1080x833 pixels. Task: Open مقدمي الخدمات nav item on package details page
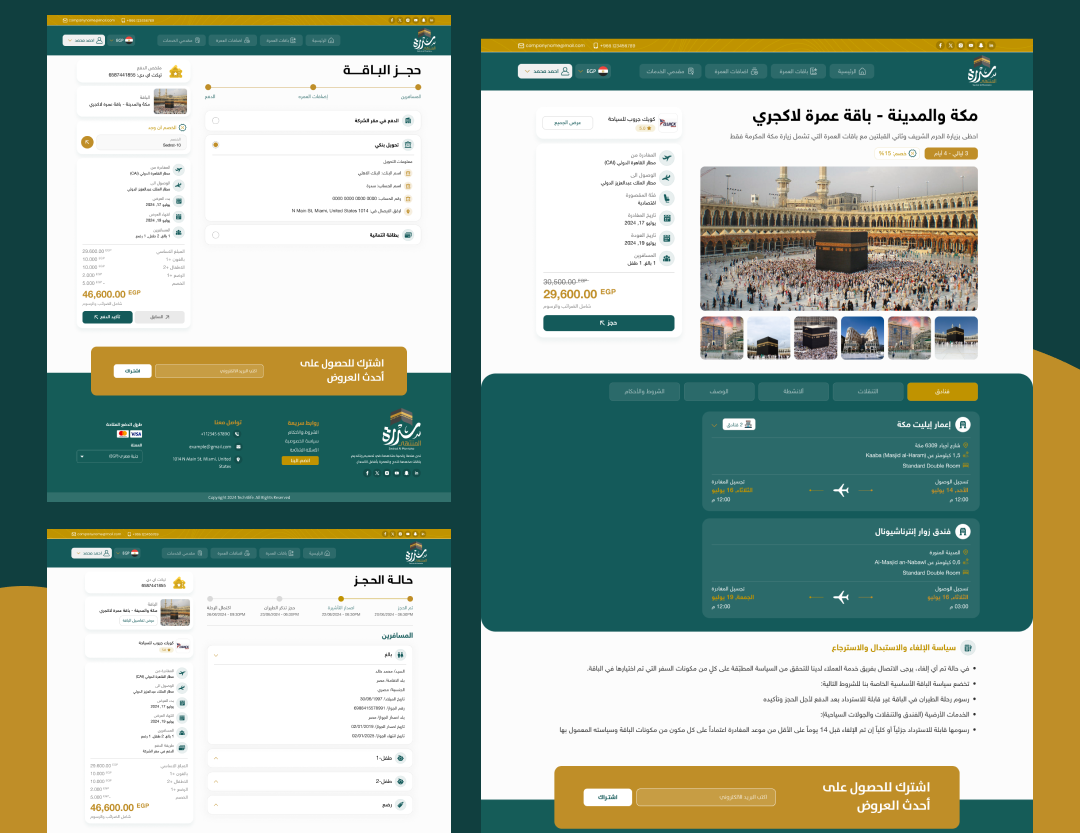pos(670,71)
